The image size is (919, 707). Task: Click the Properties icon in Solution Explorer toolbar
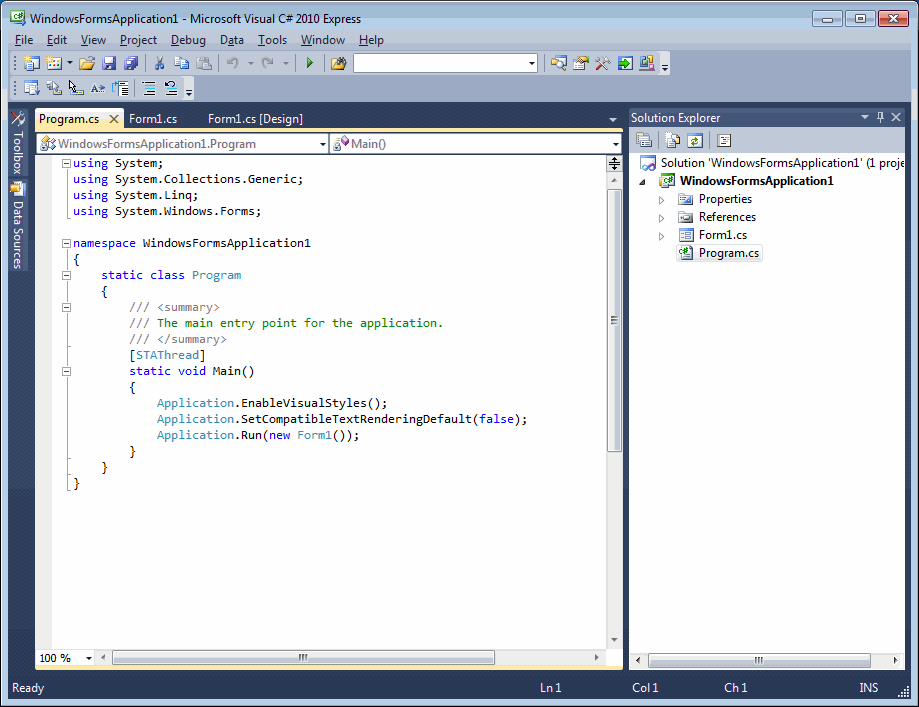(x=645, y=140)
